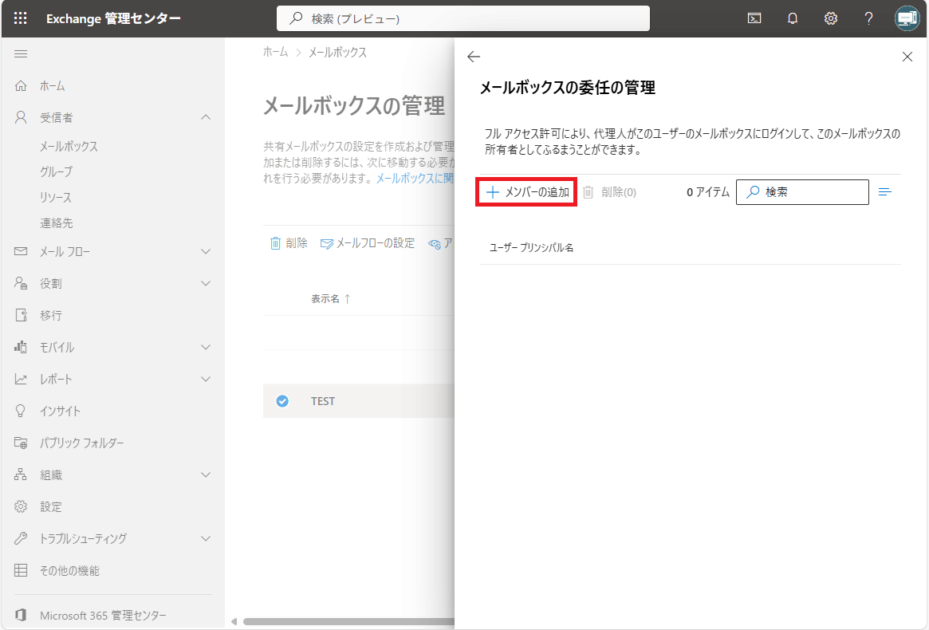
Task: Open the settings gear in top bar
Action: click(x=831, y=18)
